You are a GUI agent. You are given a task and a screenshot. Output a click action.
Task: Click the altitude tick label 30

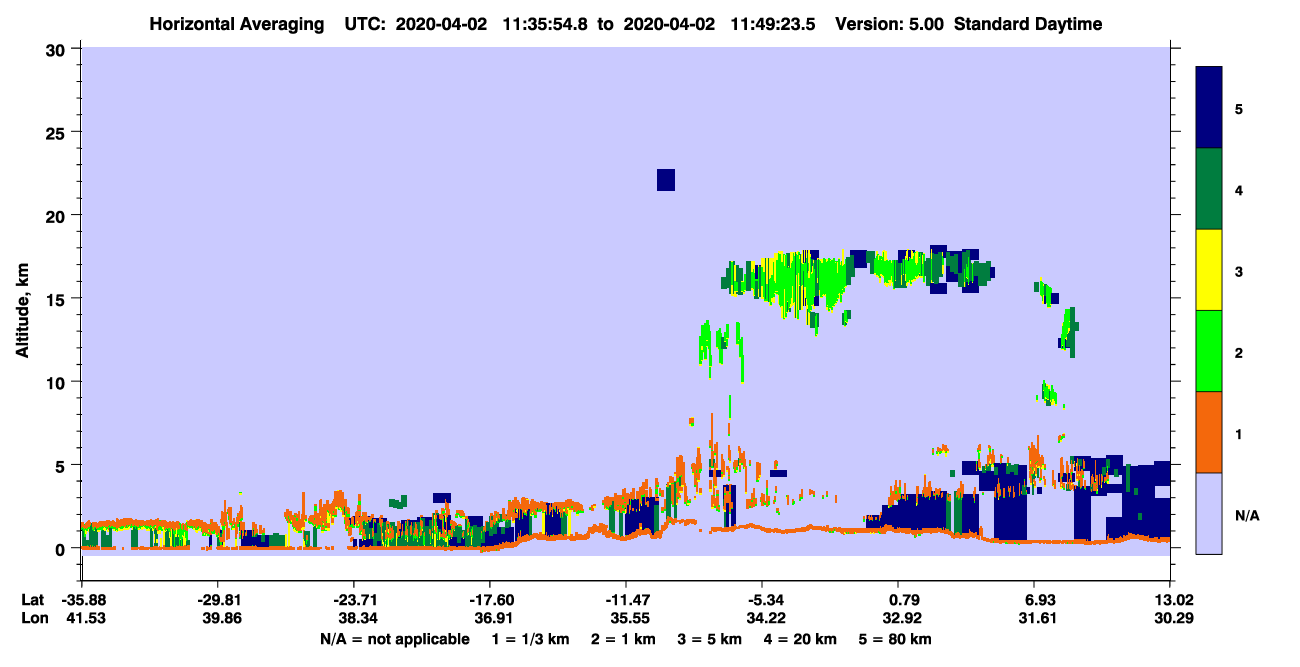pyautogui.click(x=58, y=49)
